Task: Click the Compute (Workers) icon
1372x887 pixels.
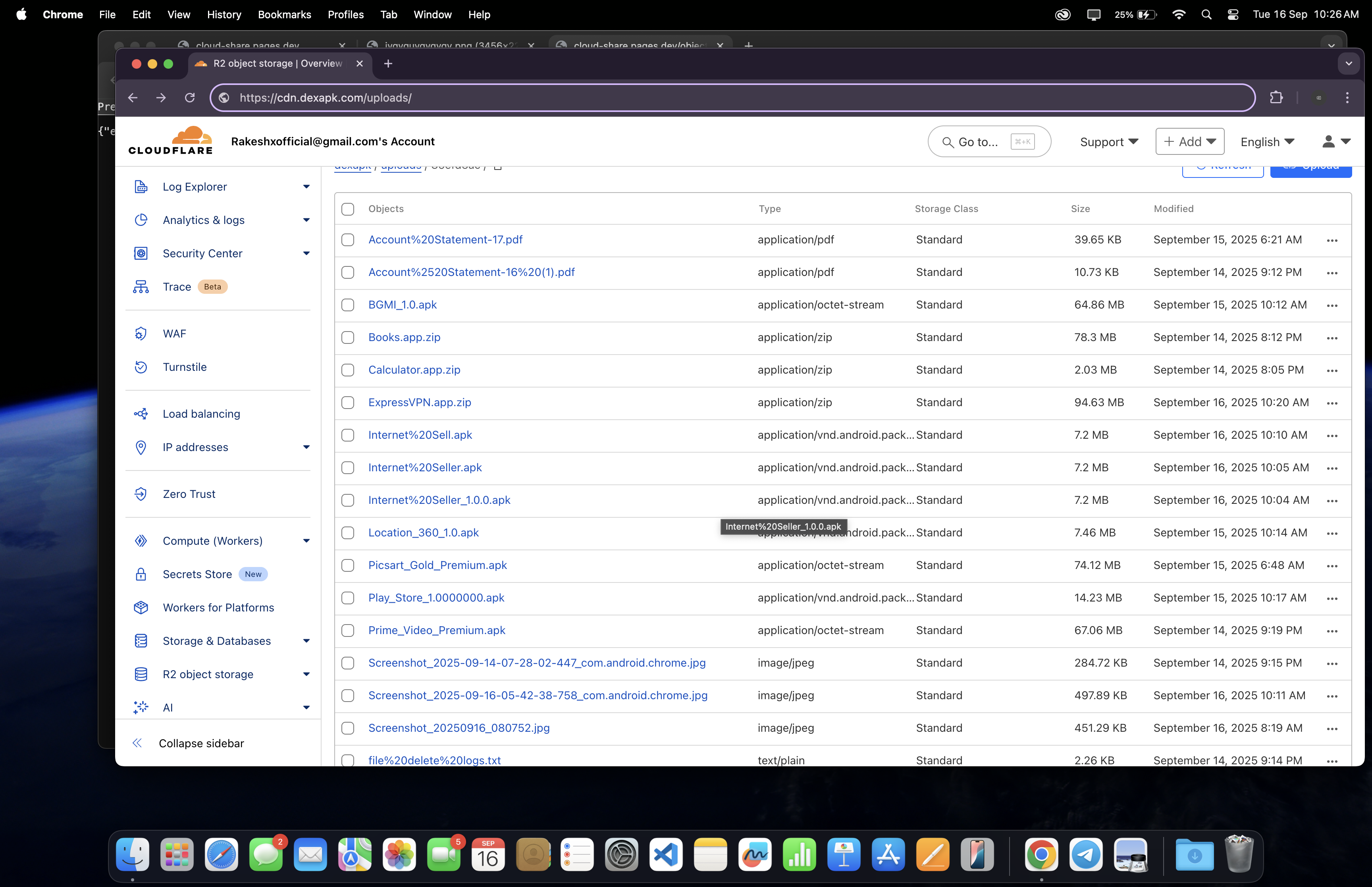Action: point(141,541)
